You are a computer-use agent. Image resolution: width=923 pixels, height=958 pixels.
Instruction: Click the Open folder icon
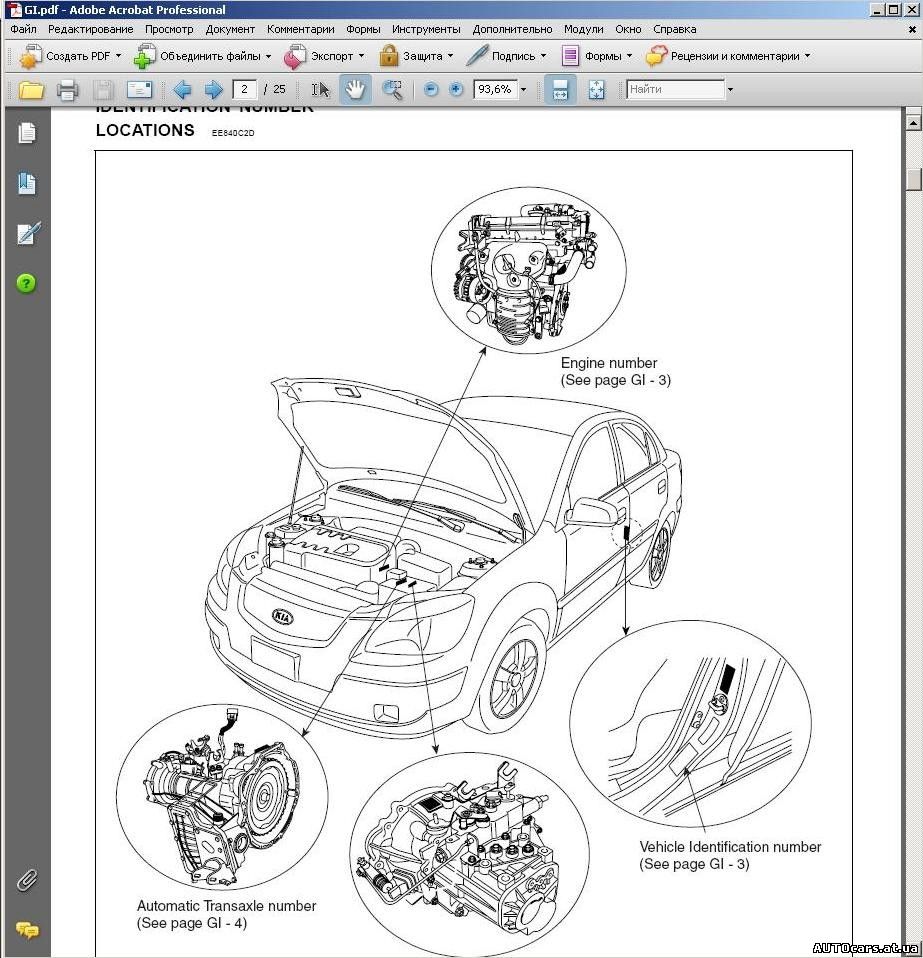[31, 90]
